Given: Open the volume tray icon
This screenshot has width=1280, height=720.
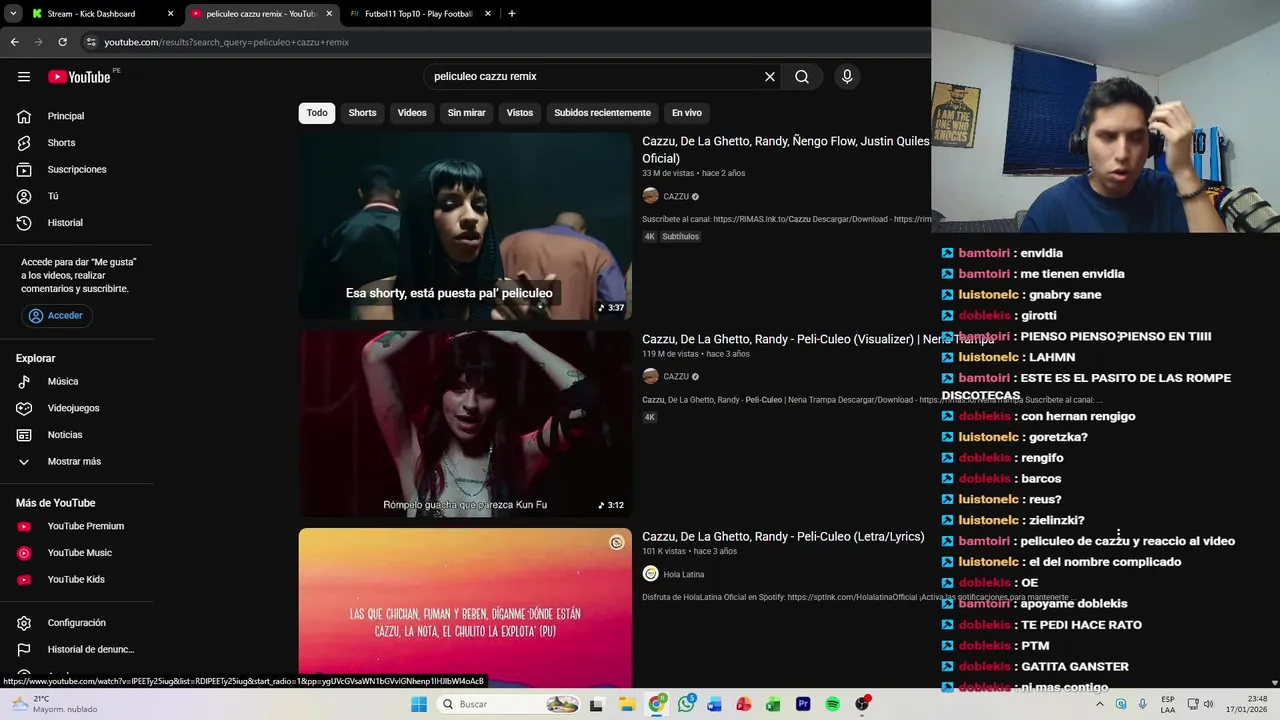Looking at the screenshot, I should 1208,704.
